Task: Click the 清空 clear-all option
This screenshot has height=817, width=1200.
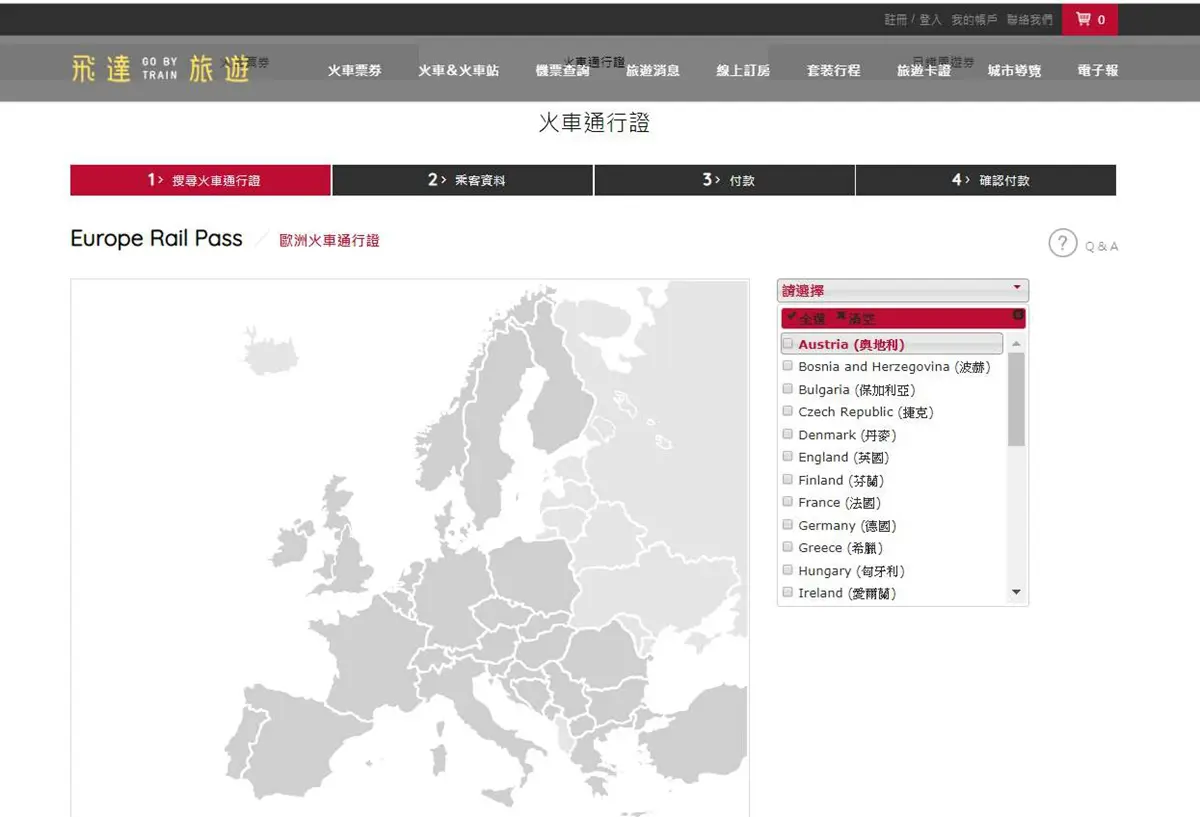Action: 855,318
